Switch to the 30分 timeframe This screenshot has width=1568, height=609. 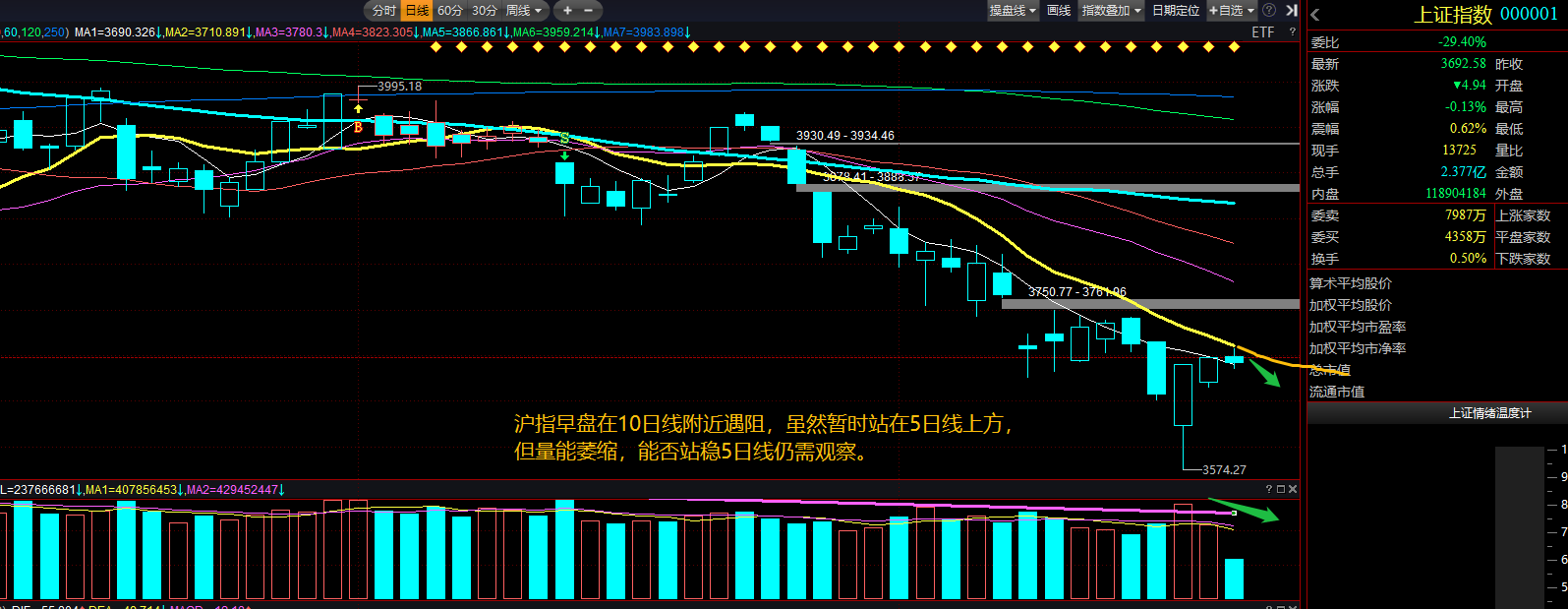pyautogui.click(x=484, y=11)
